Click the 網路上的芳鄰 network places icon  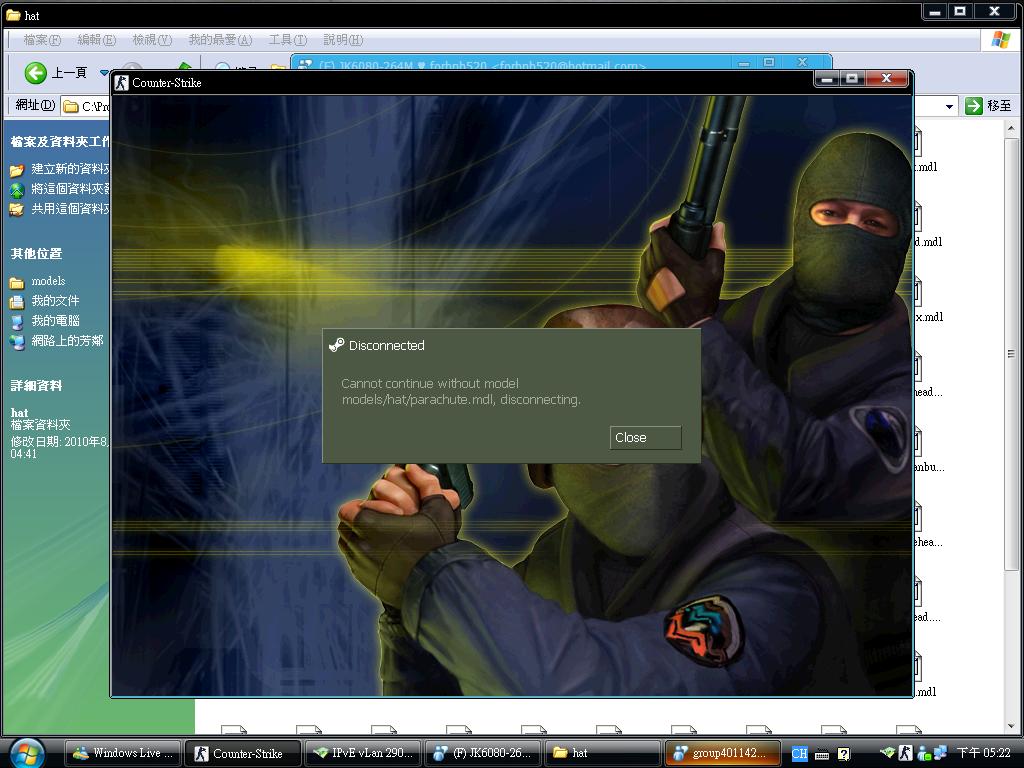click(x=17, y=341)
